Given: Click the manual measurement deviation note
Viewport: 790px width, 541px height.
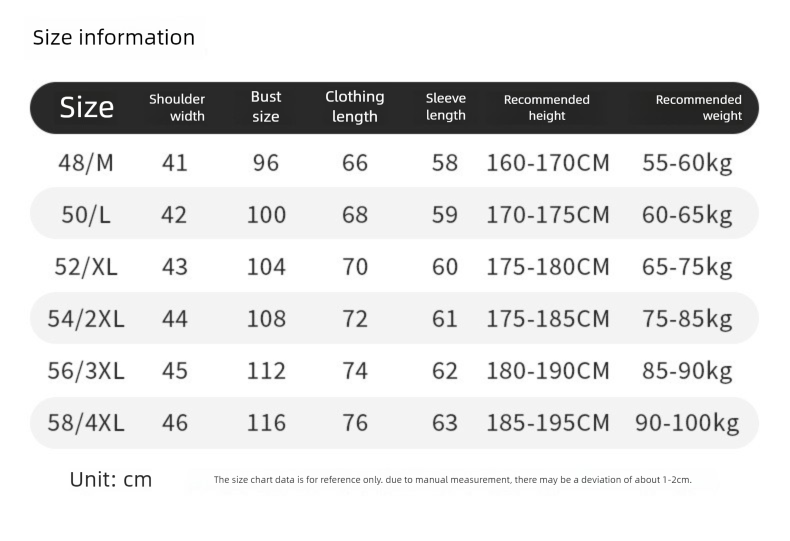Looking at the screenshot, I should coord(452,480).
